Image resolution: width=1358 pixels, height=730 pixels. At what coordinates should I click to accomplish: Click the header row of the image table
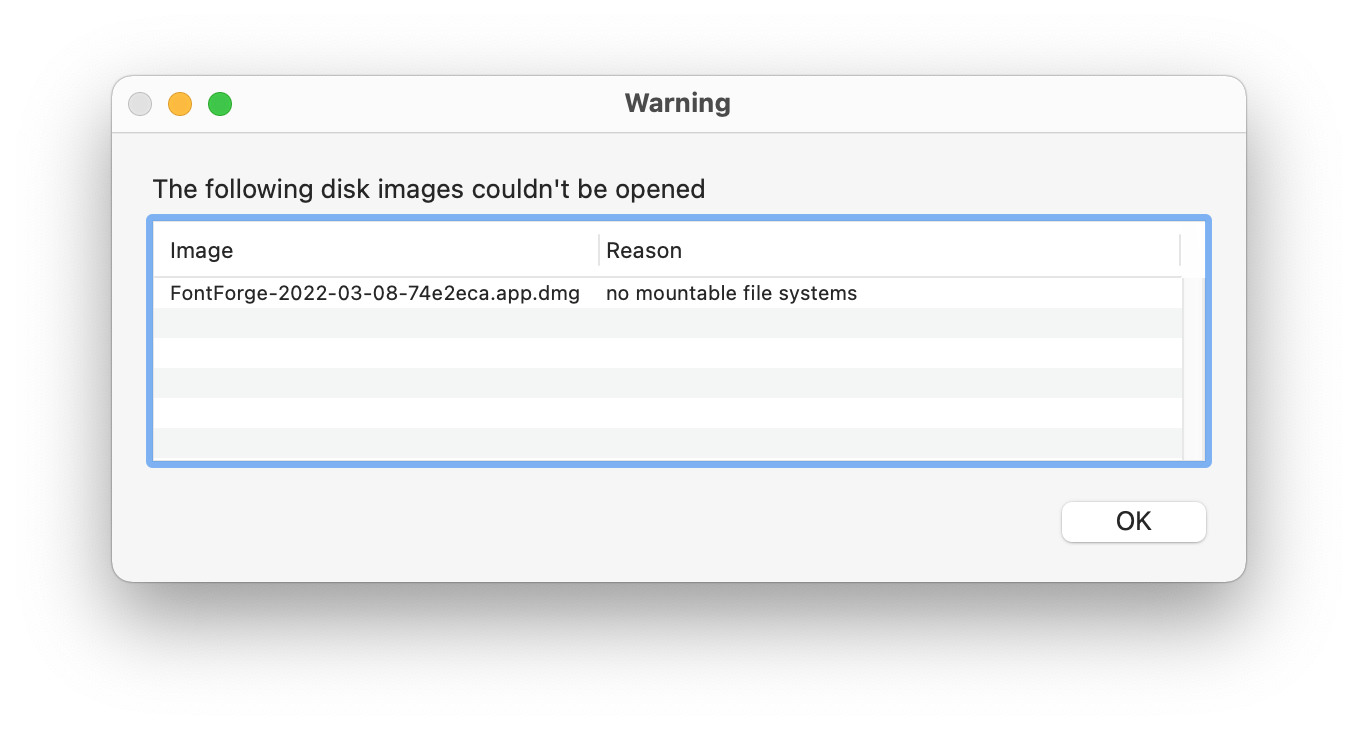pos(400,250)
